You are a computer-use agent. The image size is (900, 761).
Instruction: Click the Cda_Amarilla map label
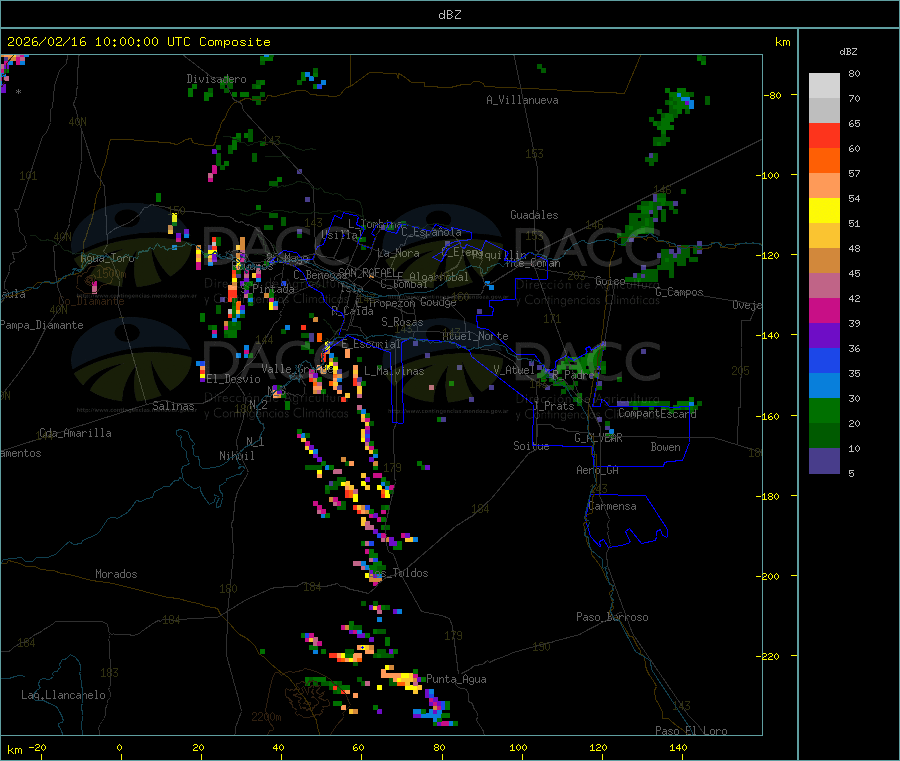(75, 433)
